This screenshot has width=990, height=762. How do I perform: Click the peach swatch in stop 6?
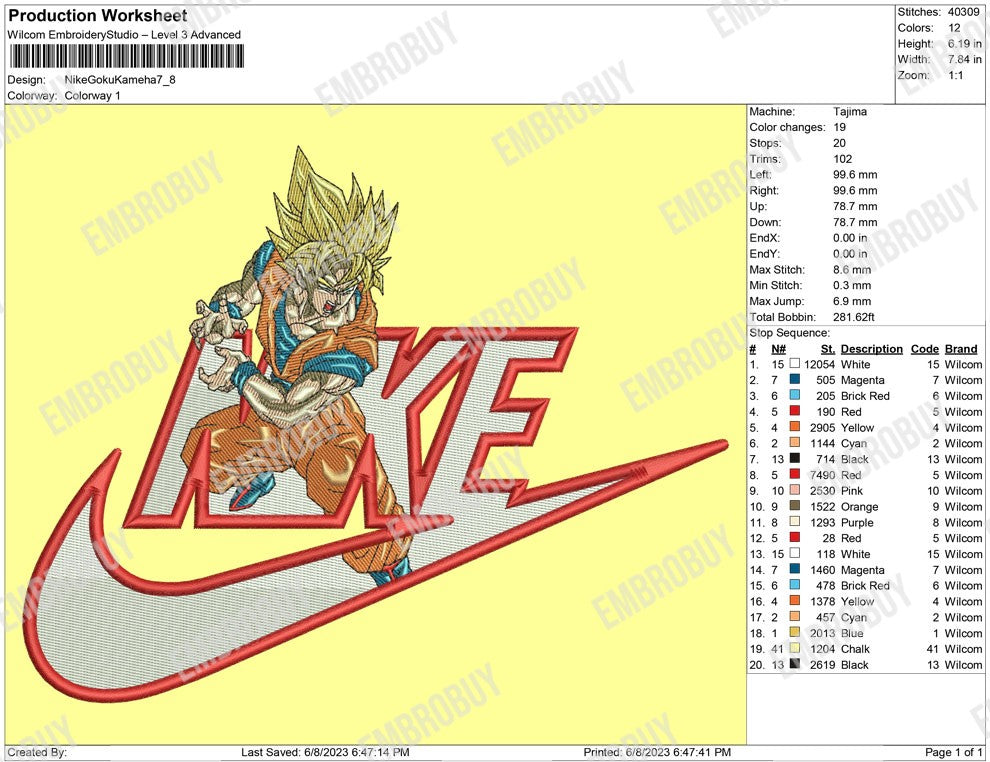[794, 443]
